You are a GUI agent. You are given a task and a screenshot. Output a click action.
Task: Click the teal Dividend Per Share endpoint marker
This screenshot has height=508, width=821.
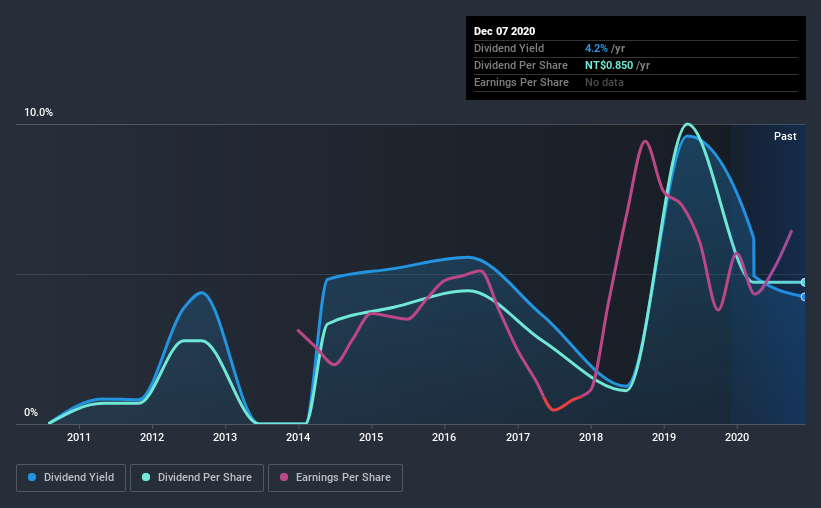tap(804, 282)
